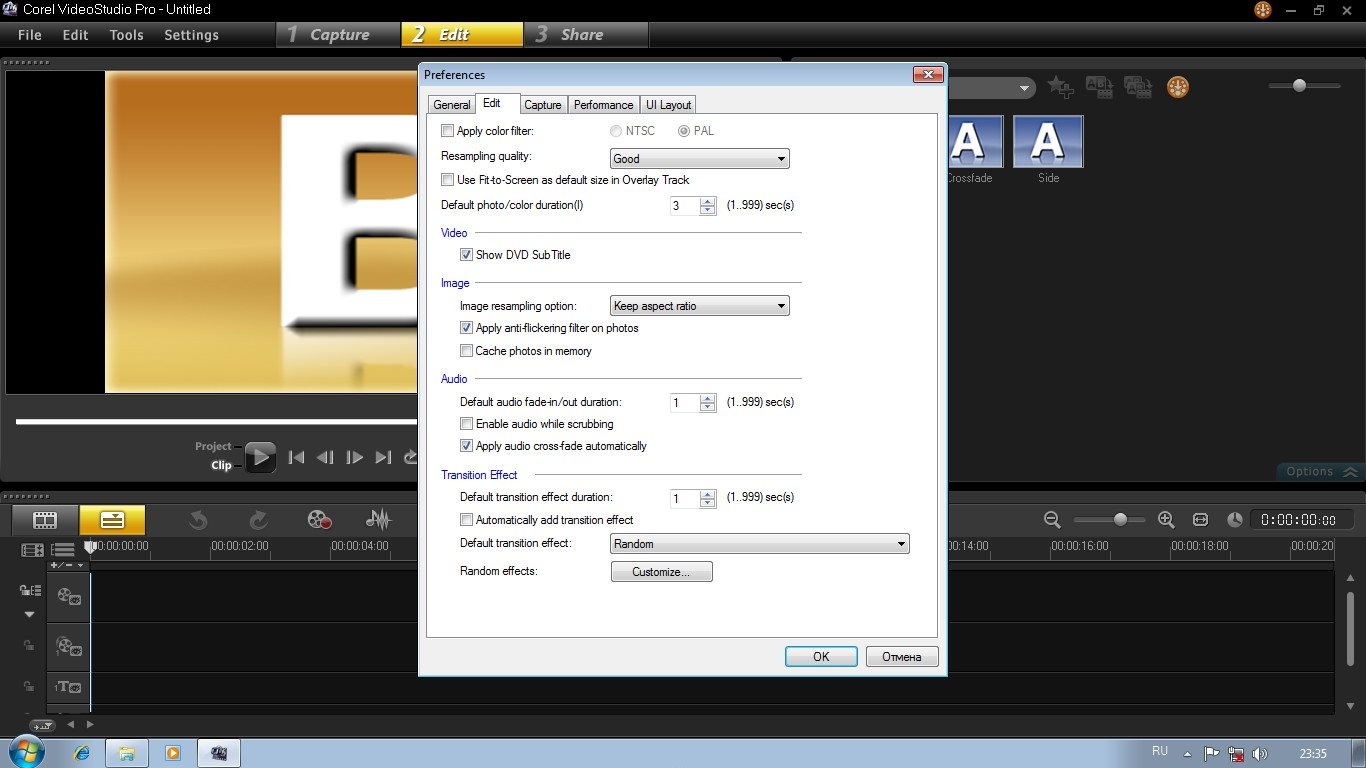Uncheck Show DVD SubTitle
Image resolution: width=1366 pixels, height=768 pixels.
coord(466,255)
